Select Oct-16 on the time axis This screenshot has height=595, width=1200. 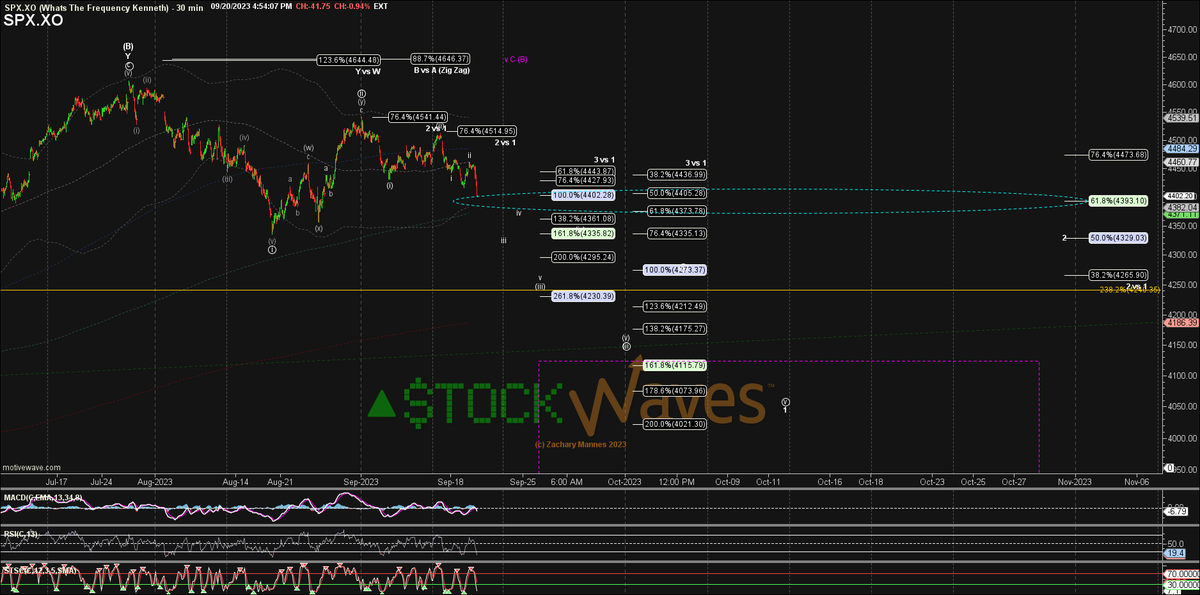tap(830, 481)
